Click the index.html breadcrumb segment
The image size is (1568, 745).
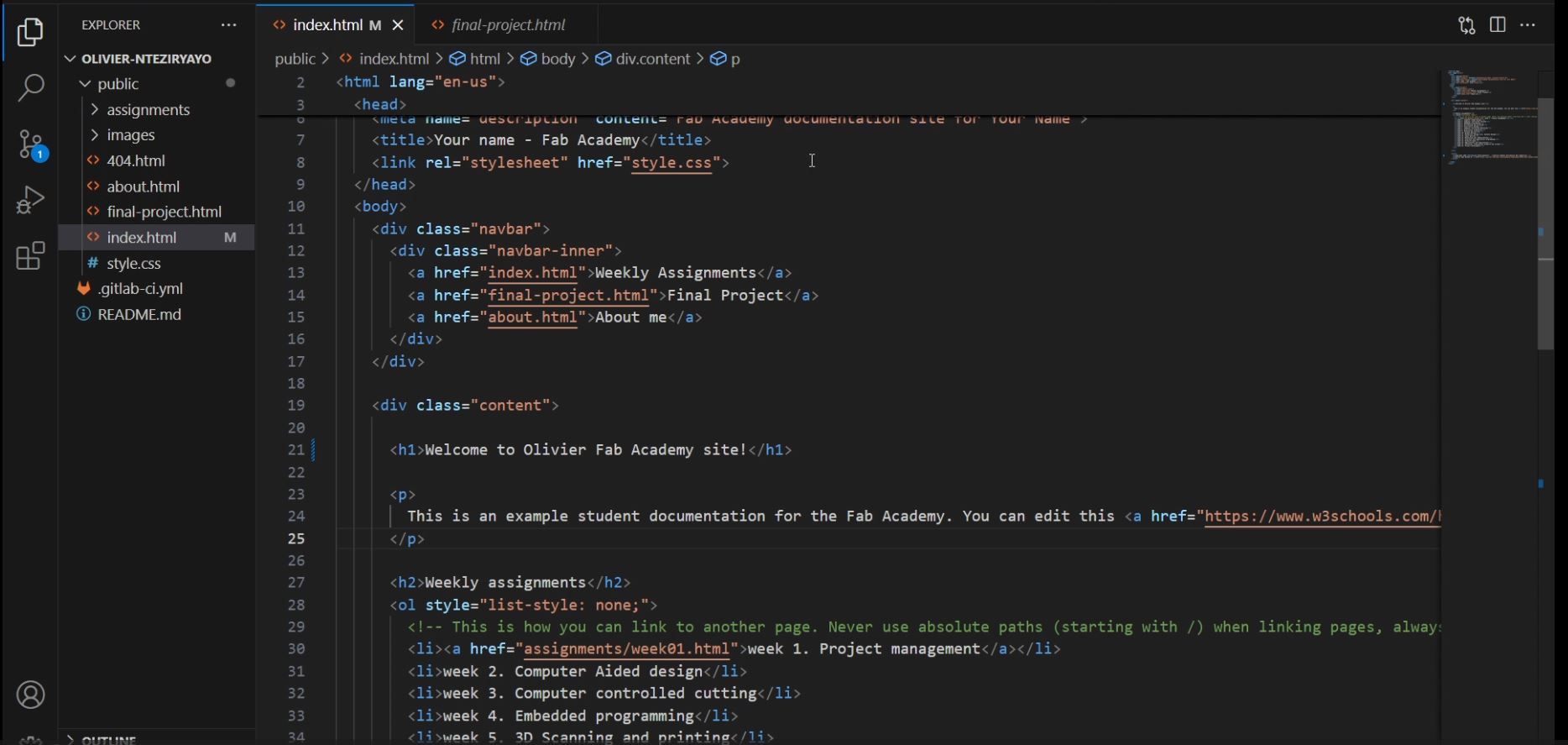[394, 59]
